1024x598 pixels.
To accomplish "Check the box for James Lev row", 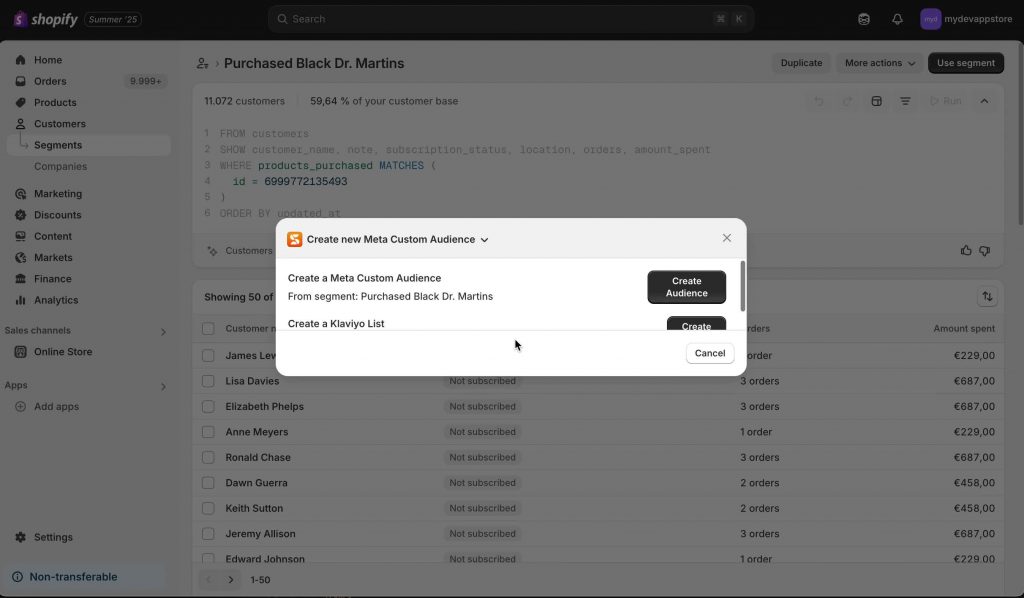I will (x=208, y=356).
